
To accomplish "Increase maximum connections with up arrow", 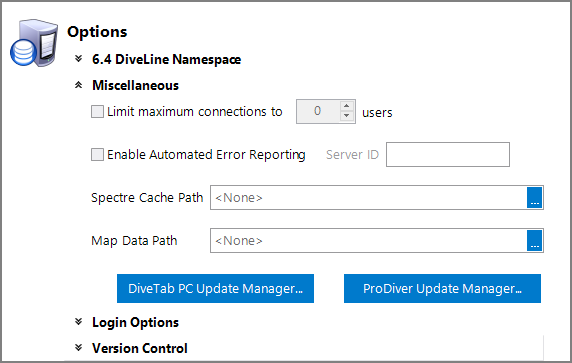I will (347, 106).
